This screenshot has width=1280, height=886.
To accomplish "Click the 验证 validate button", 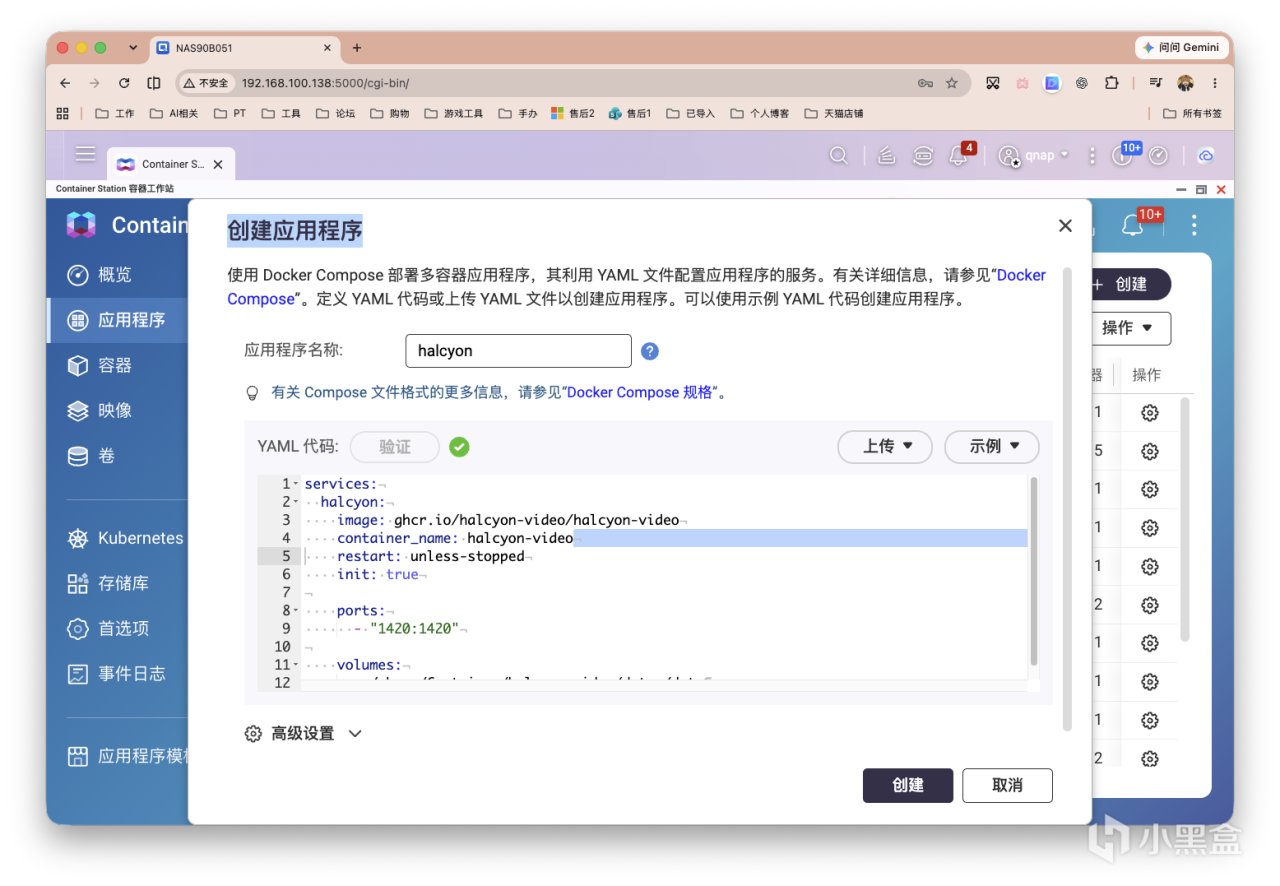I will tap(395, 447).
